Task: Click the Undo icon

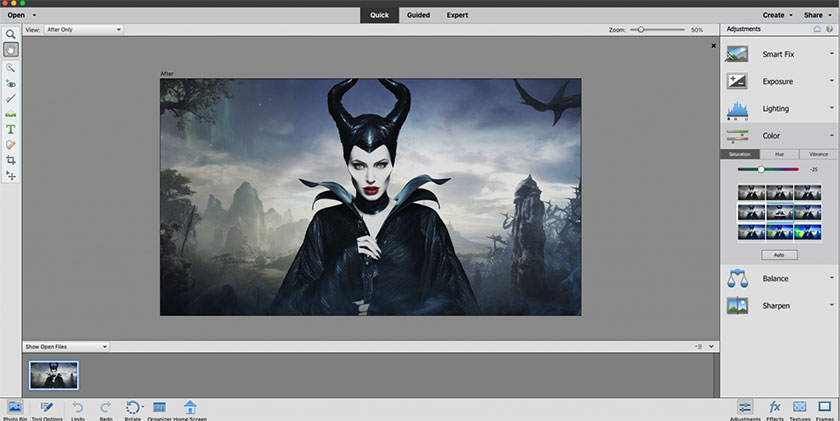Action: click(x=78, y=408)
